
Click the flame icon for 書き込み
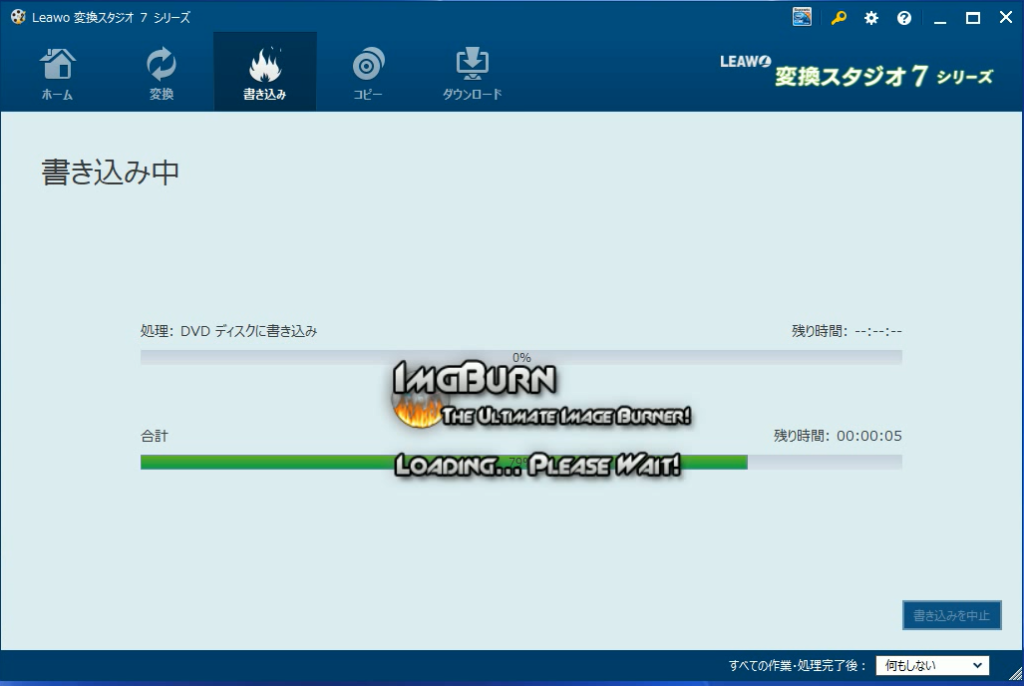pyautogui.click(x=265, y=66)
